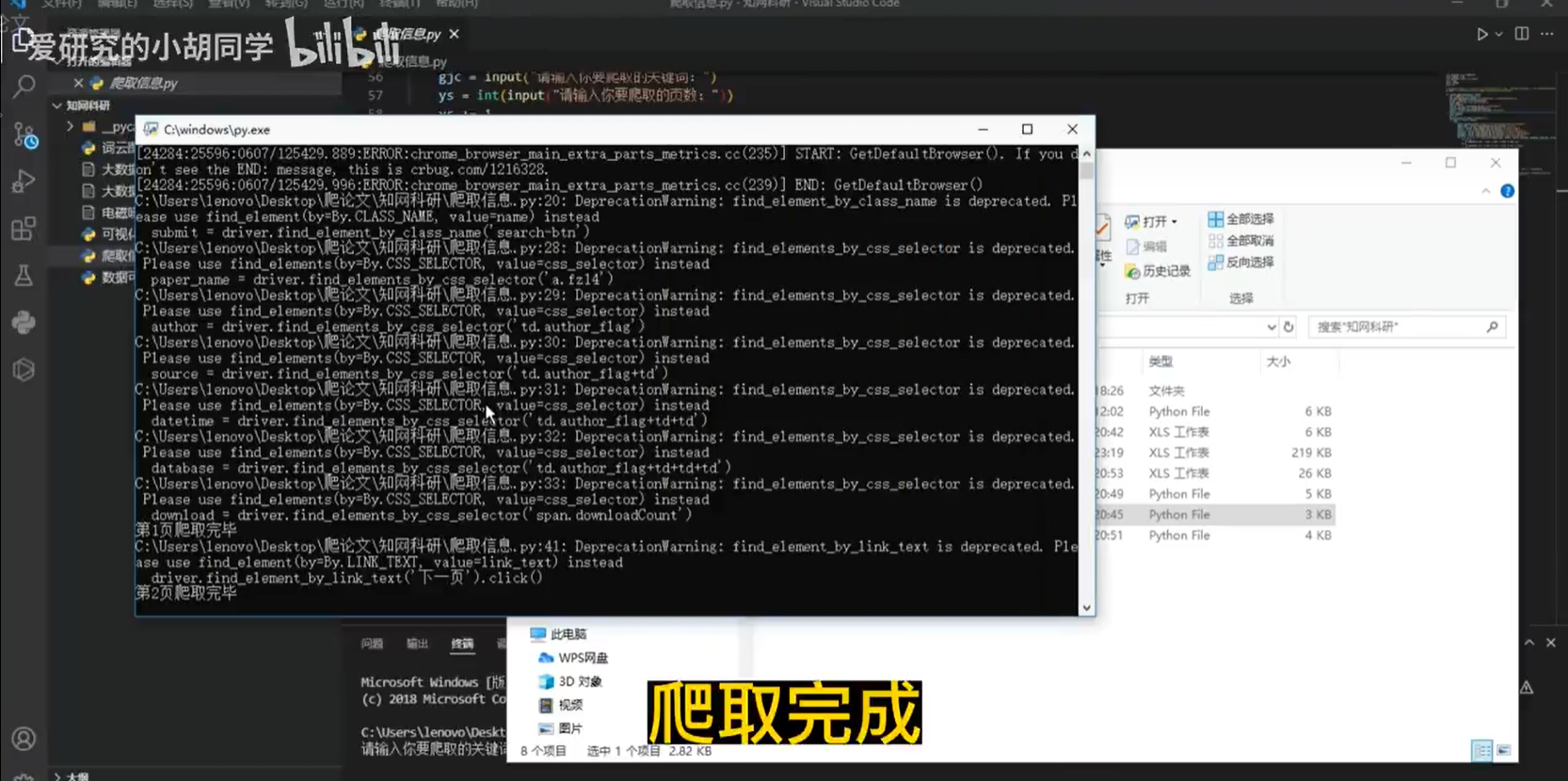1568x781 pixels.
Task: Close the VS Code bottom panel
Action: pos(1551,643)
